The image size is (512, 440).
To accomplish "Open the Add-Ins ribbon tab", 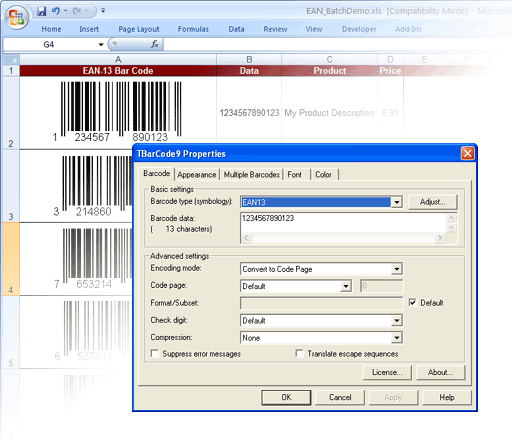I will (x=408, y=29).
